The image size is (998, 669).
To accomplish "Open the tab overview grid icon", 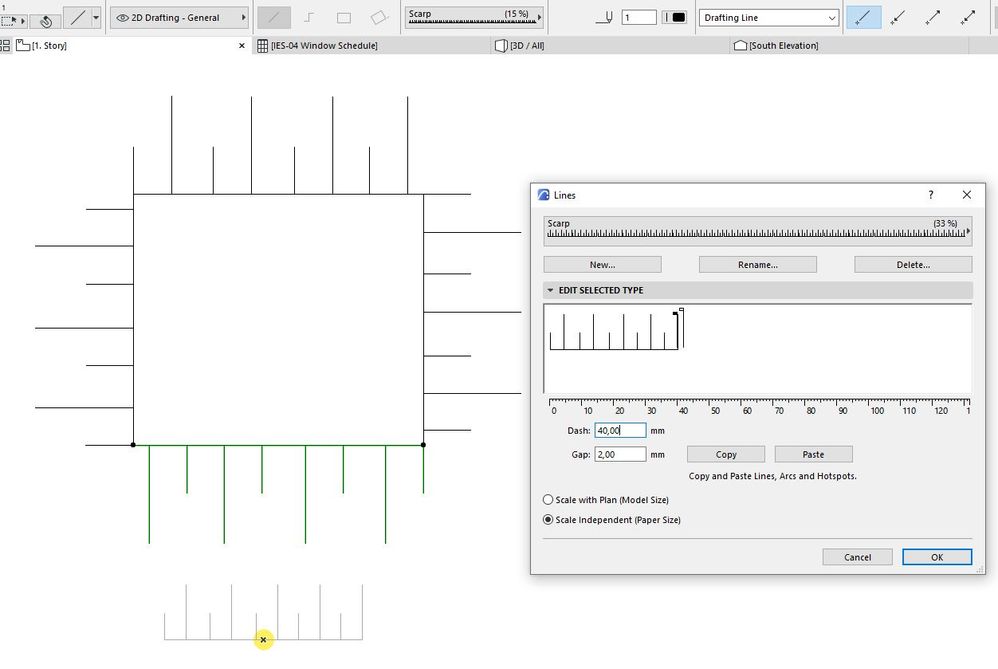I will (5, 45).
